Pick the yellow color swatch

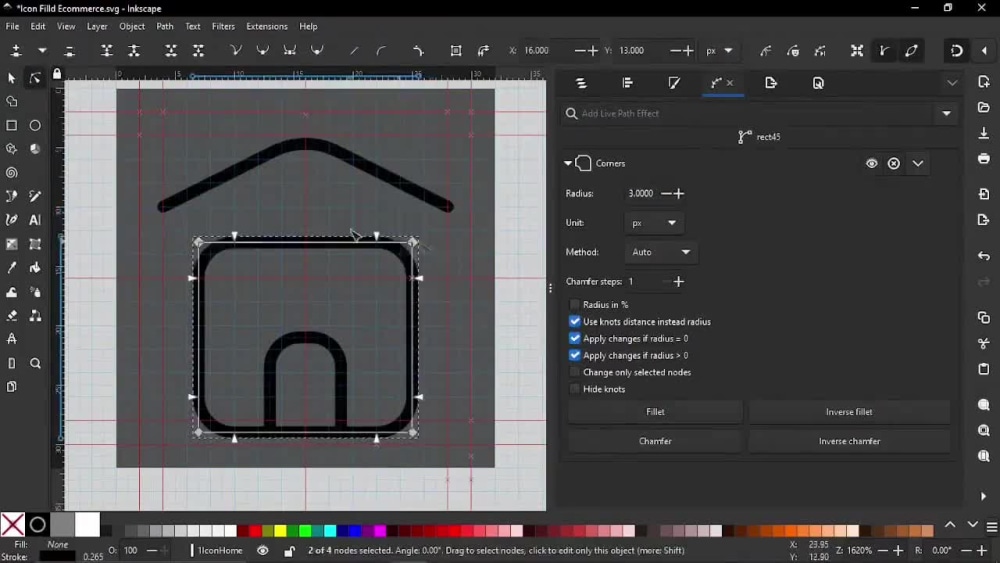280,530
